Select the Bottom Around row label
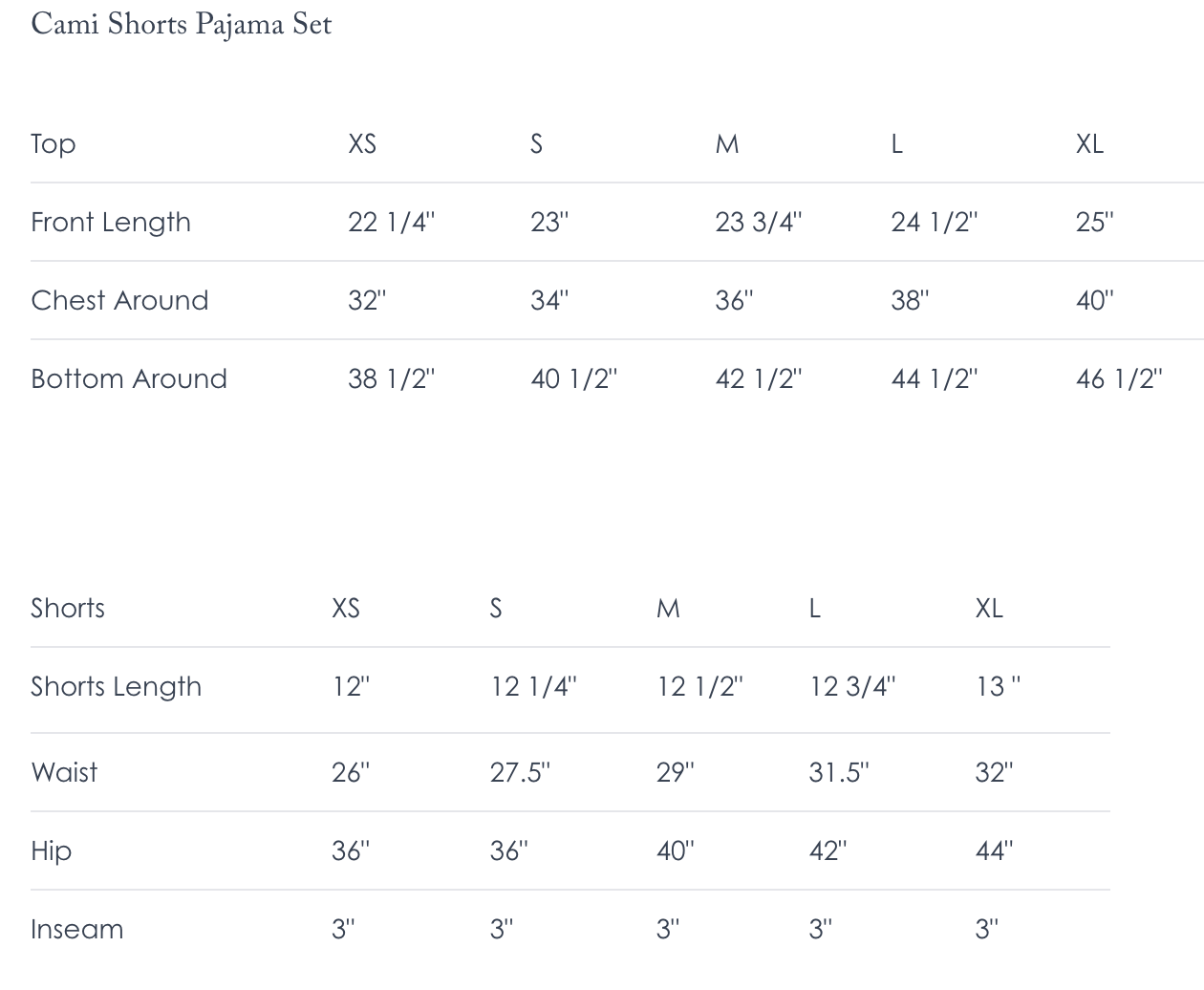 [x=129, y=378]
